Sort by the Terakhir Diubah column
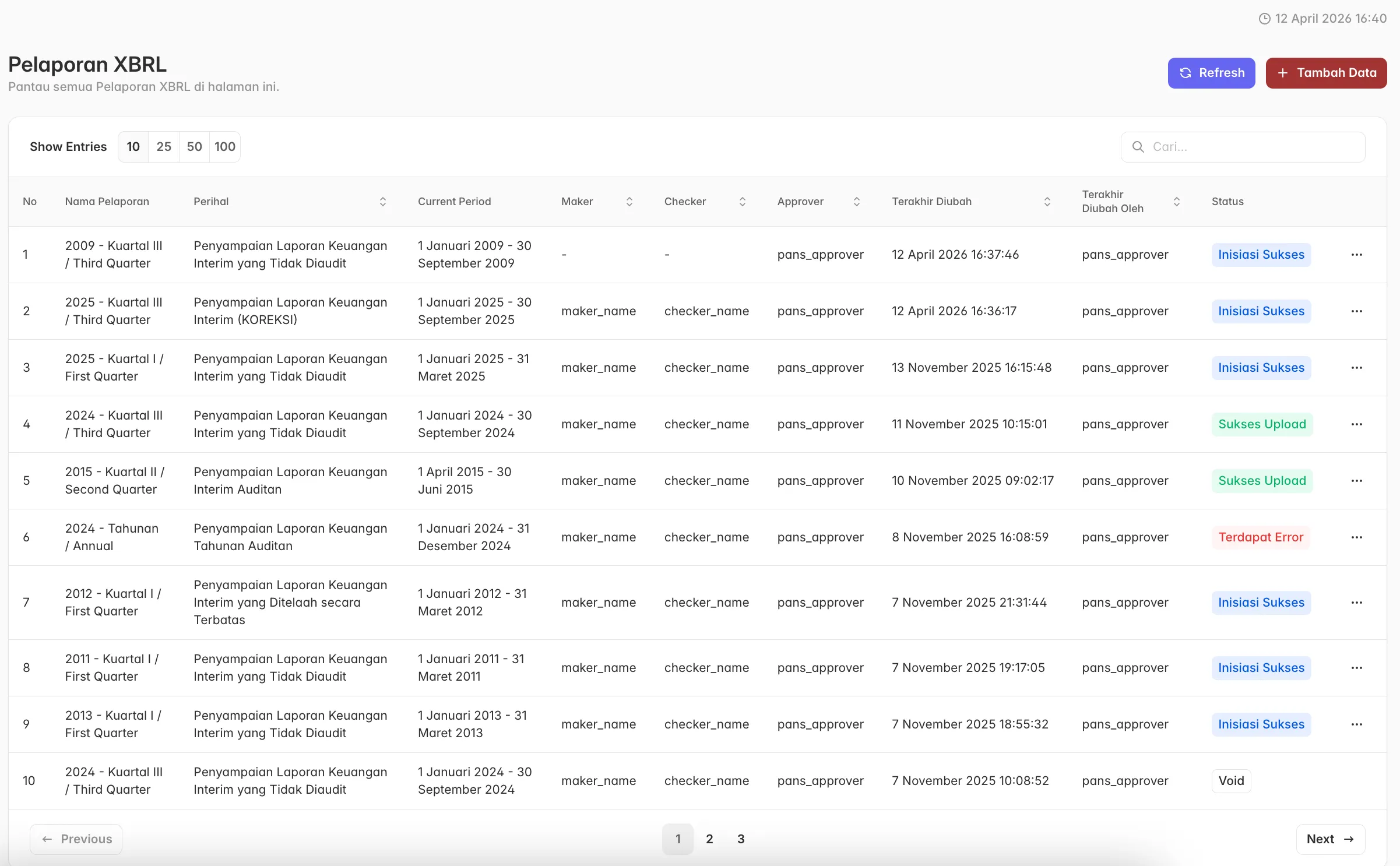 click(1047, 202)
